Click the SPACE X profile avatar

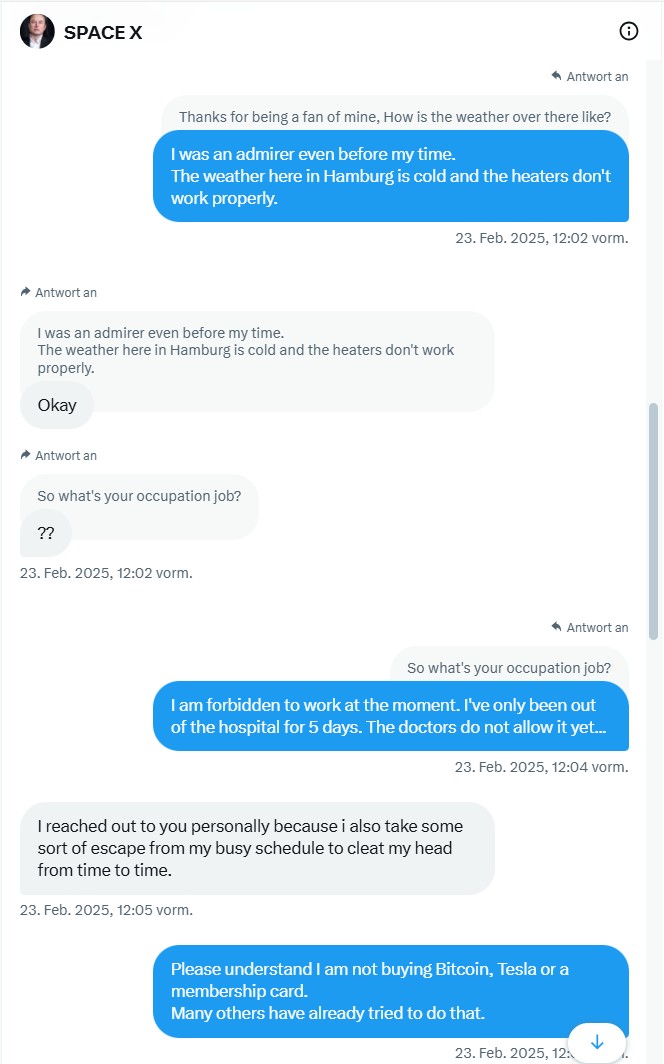[x=37, y=31]
